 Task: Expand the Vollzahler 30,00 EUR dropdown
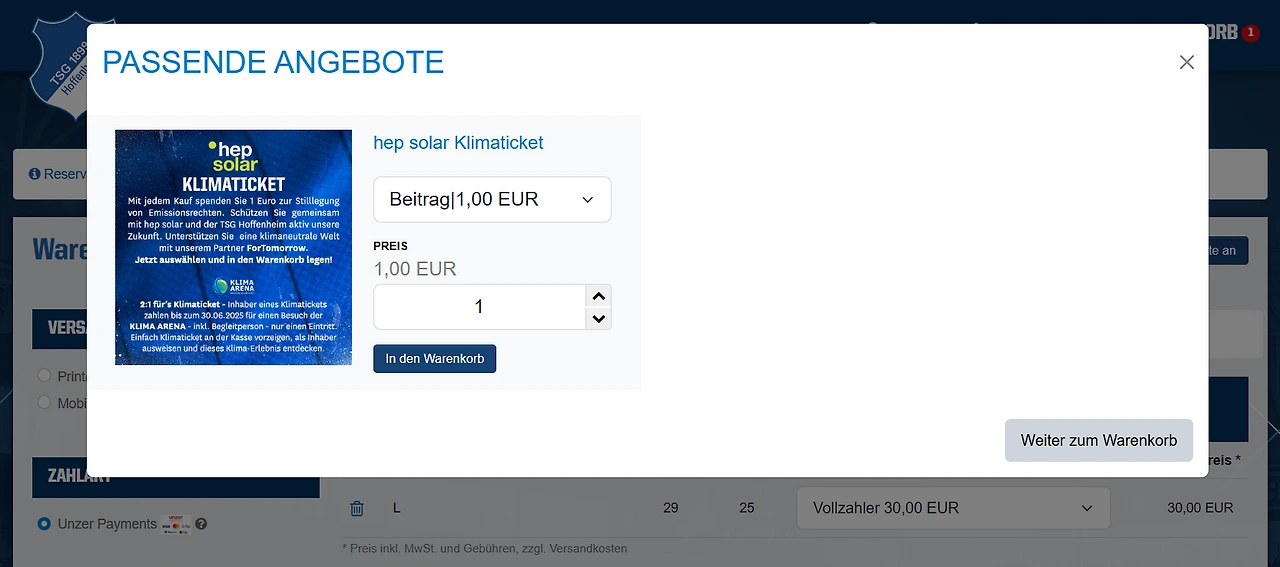pyautogui.click(x=953, y=508)
